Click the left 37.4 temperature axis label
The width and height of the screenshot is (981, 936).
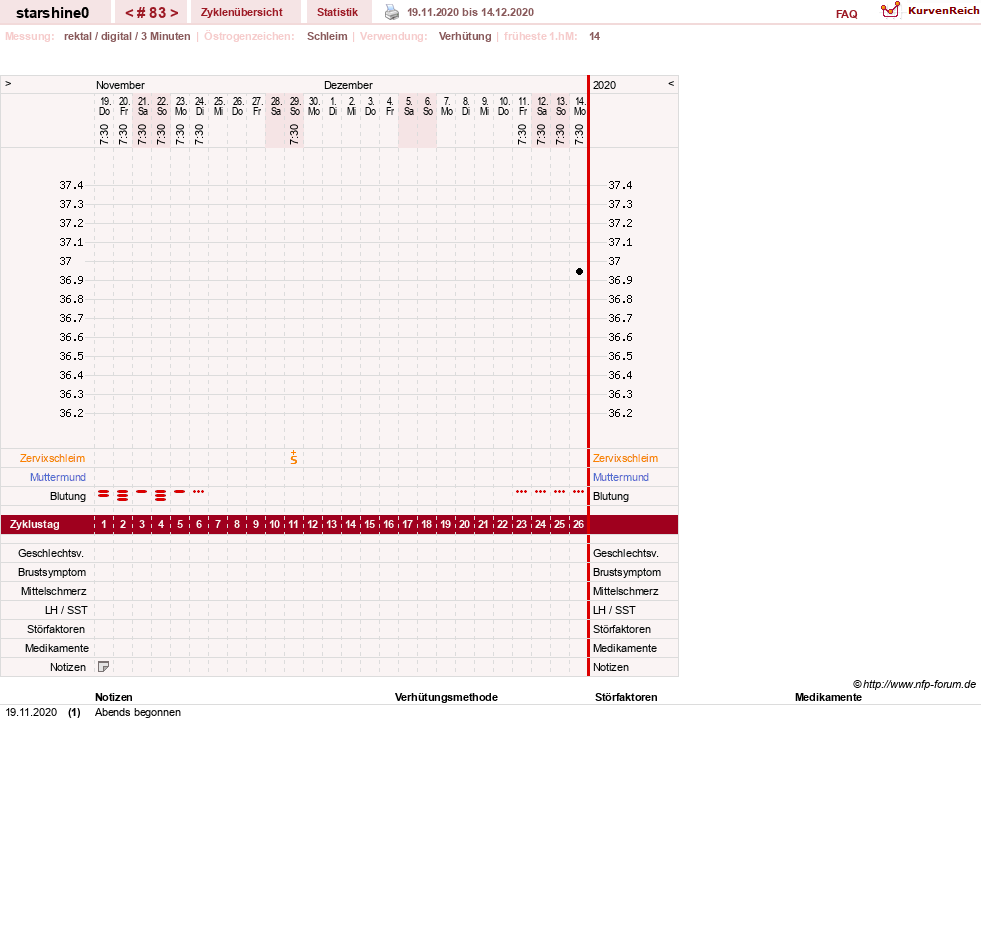(x=71, y=185)
